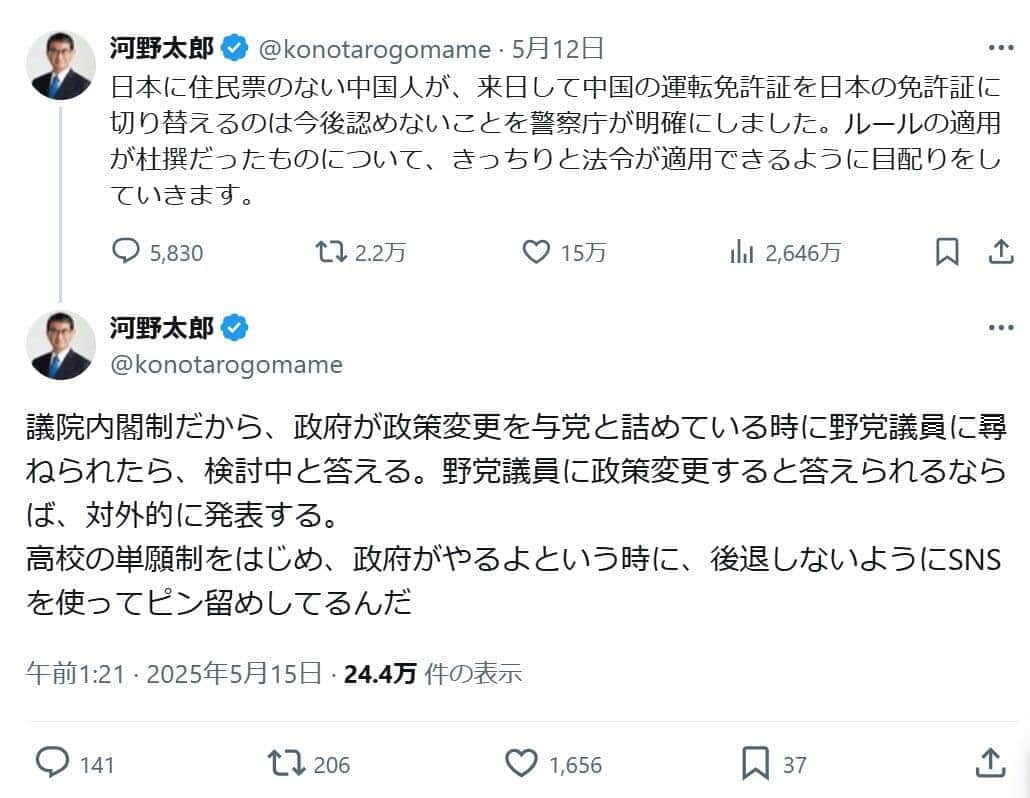This screenshot has width=1030, height=798.
Task: Open profile picture on the main tweet
Action: [x=61, y=345]
